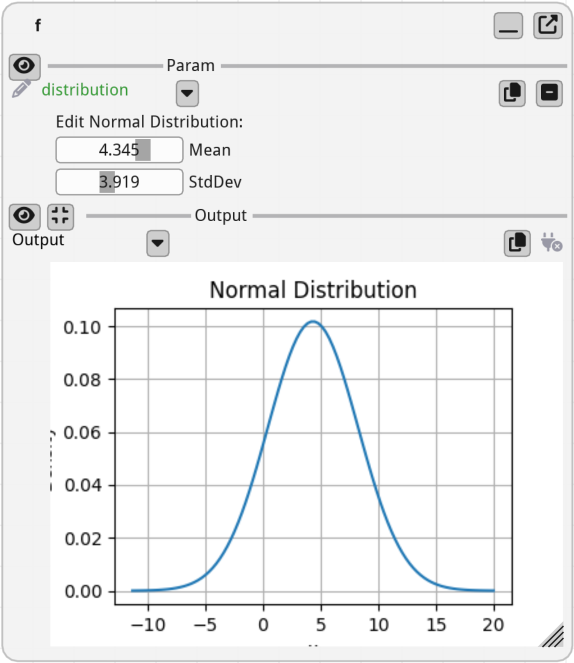
Task: Click the StdDev value field 3.919
Action: pyautogui.click(x=119, y=182)
